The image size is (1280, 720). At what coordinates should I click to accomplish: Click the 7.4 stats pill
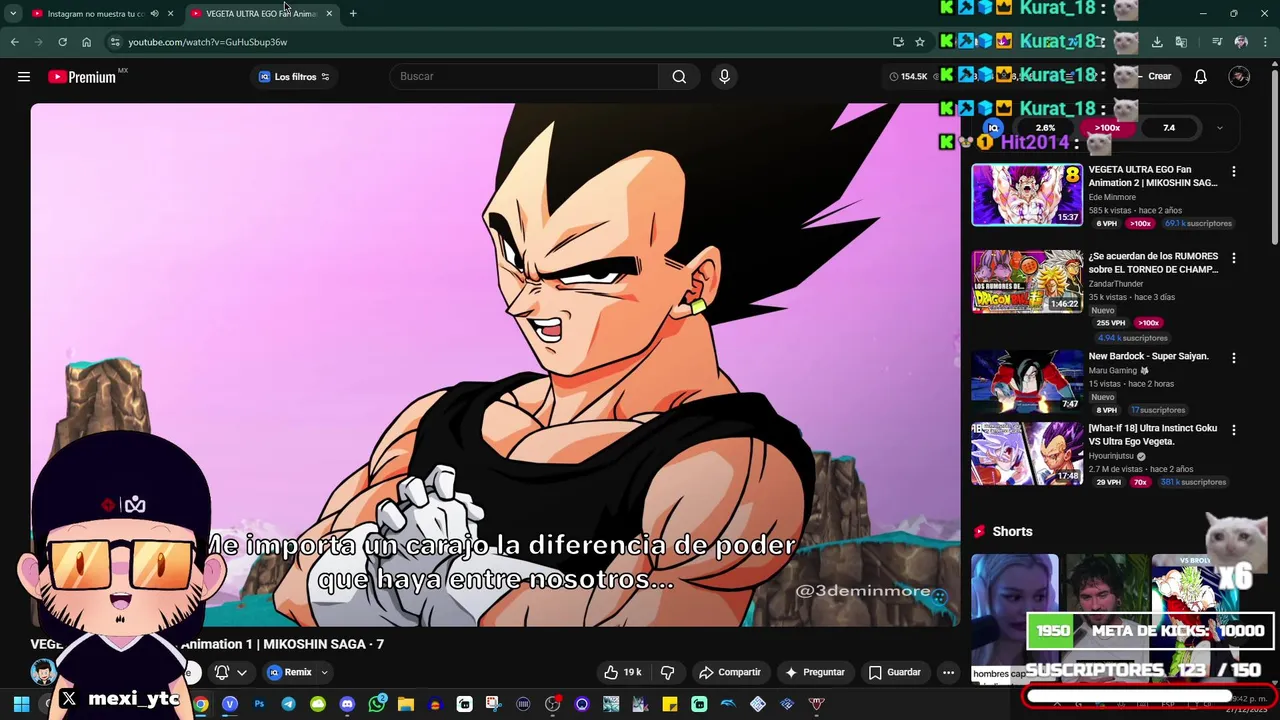[x=1169, y=128]
